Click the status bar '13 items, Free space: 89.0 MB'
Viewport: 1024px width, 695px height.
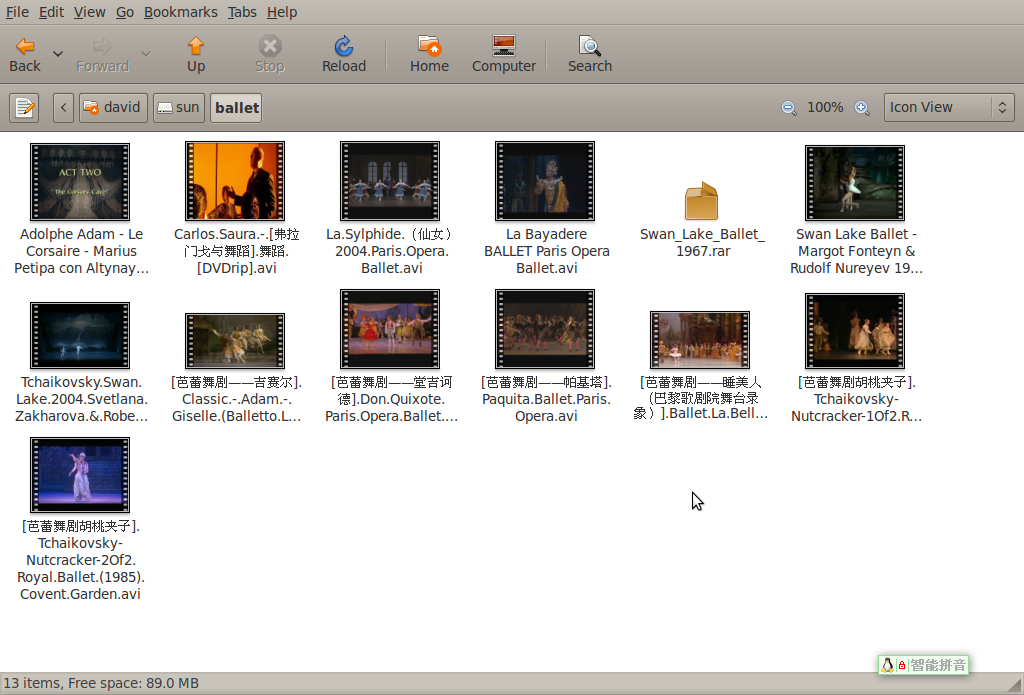[x=101, y=683]
